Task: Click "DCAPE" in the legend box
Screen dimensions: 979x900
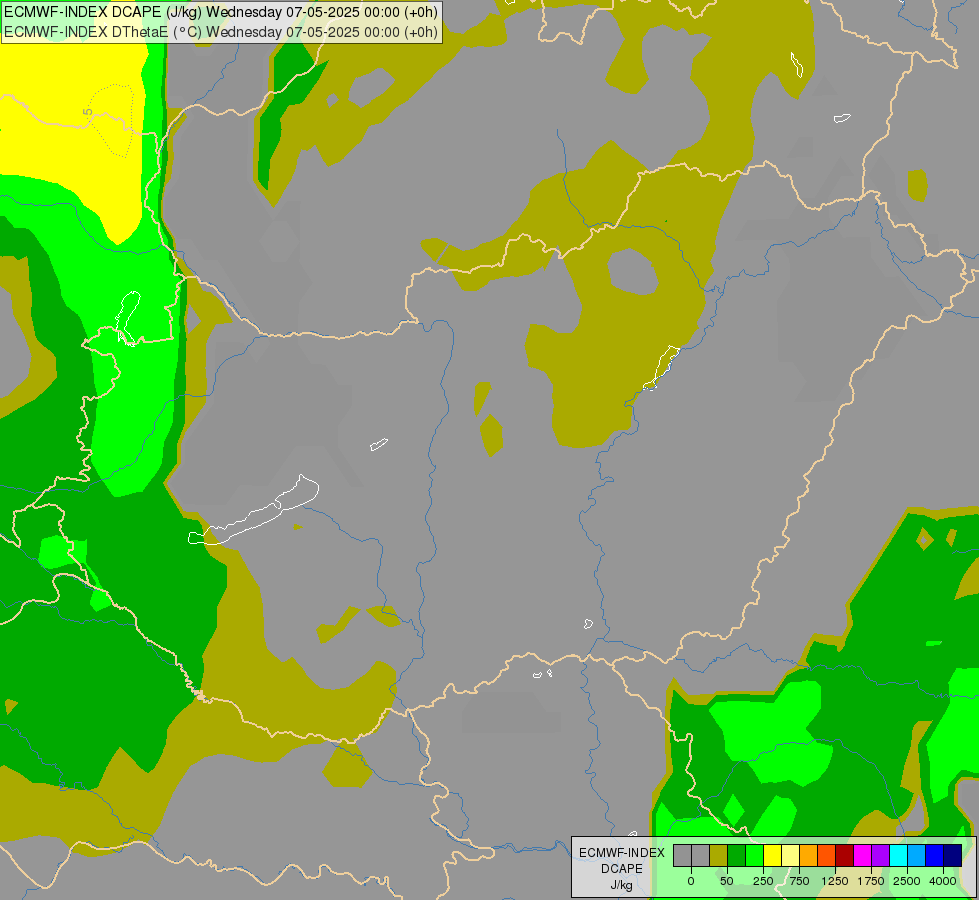Action: [622, 869]
